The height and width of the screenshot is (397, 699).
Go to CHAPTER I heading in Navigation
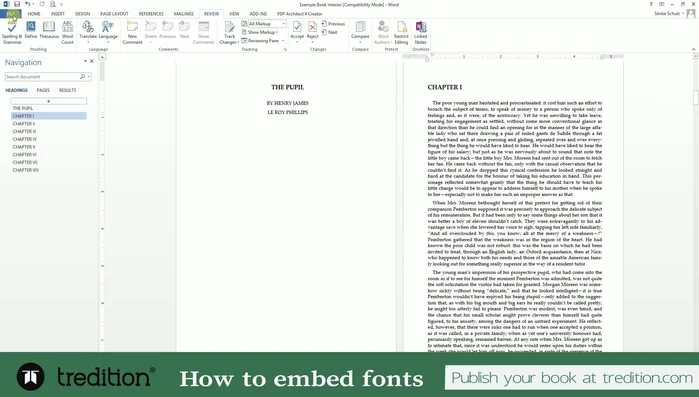pos(48,116)
